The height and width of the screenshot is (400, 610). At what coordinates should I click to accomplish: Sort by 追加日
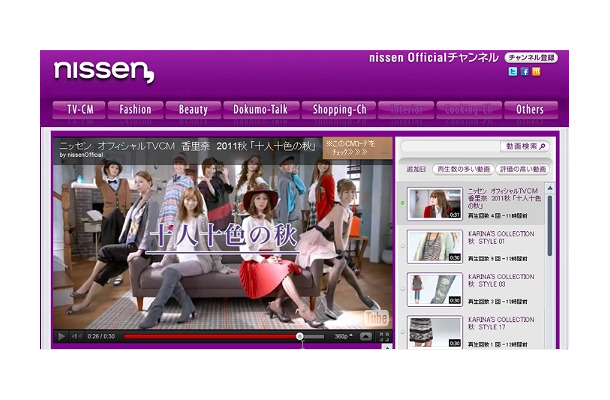415,169
